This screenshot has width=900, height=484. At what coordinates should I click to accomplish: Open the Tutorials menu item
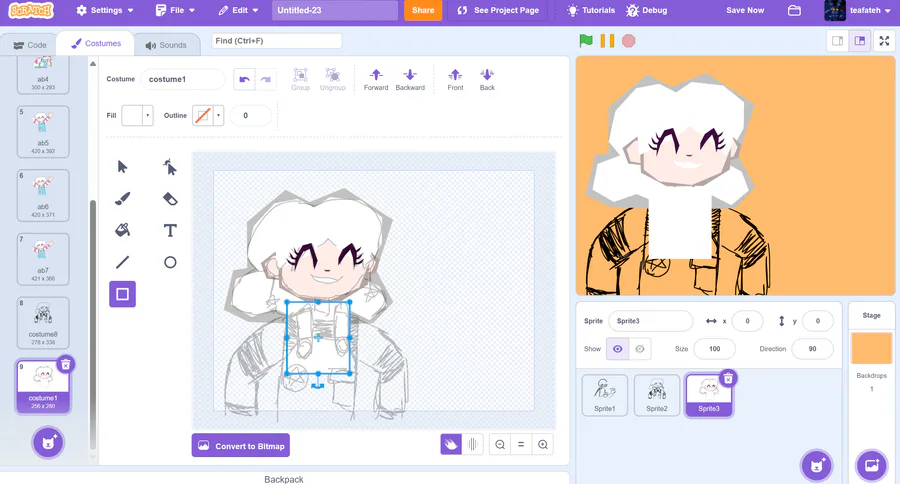pos(591,10)
